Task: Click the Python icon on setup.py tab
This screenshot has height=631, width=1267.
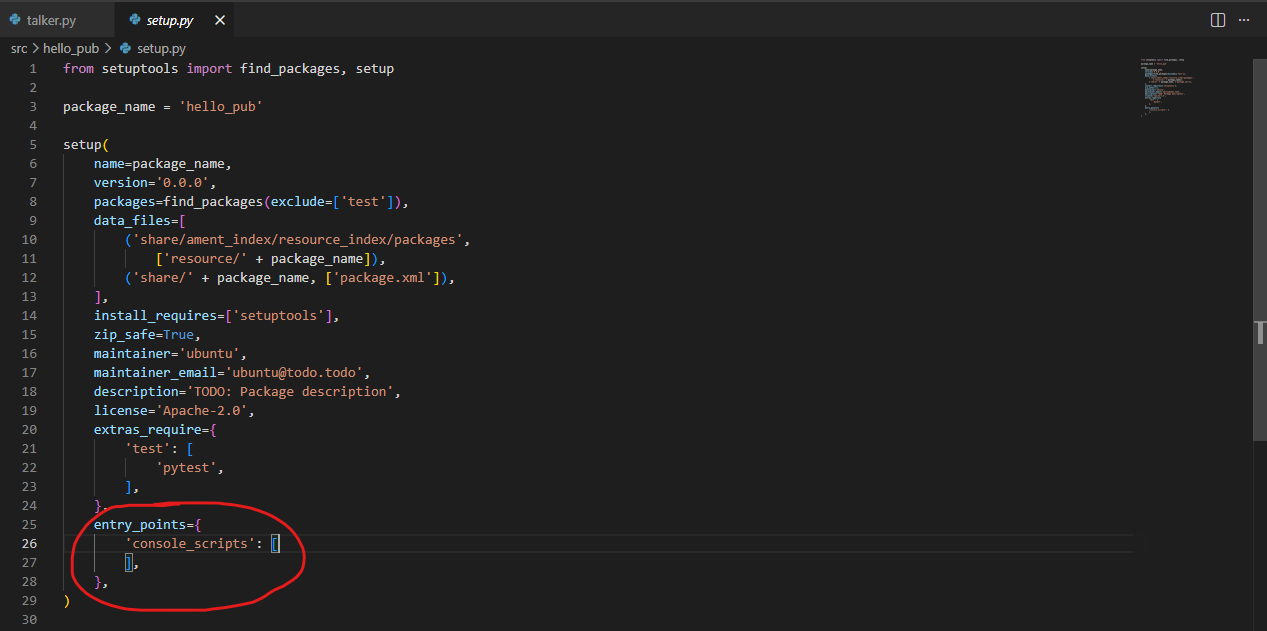Action: tap(134, 20)
